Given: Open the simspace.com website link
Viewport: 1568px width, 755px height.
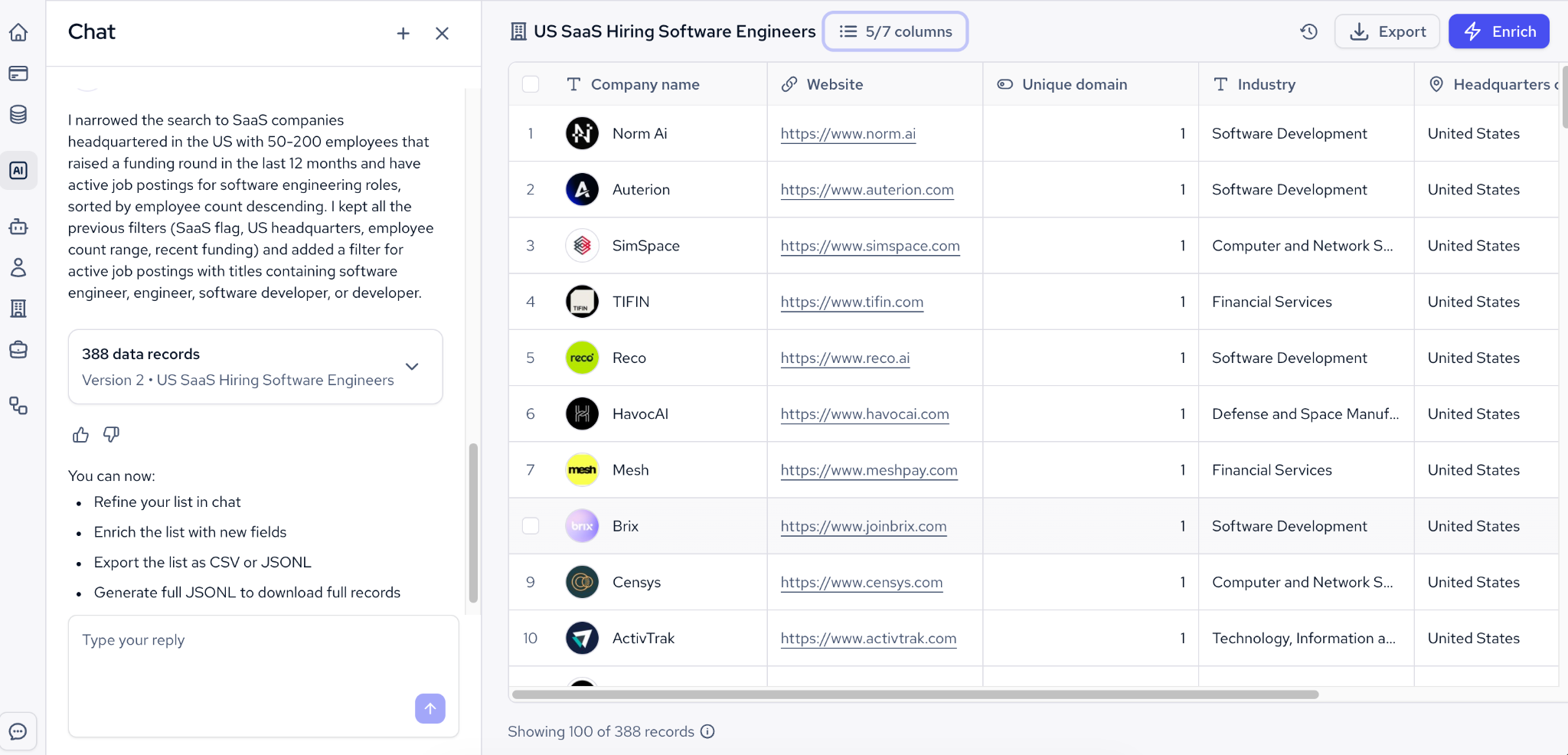Looking at the screenshot, I should tap(871, 246).
